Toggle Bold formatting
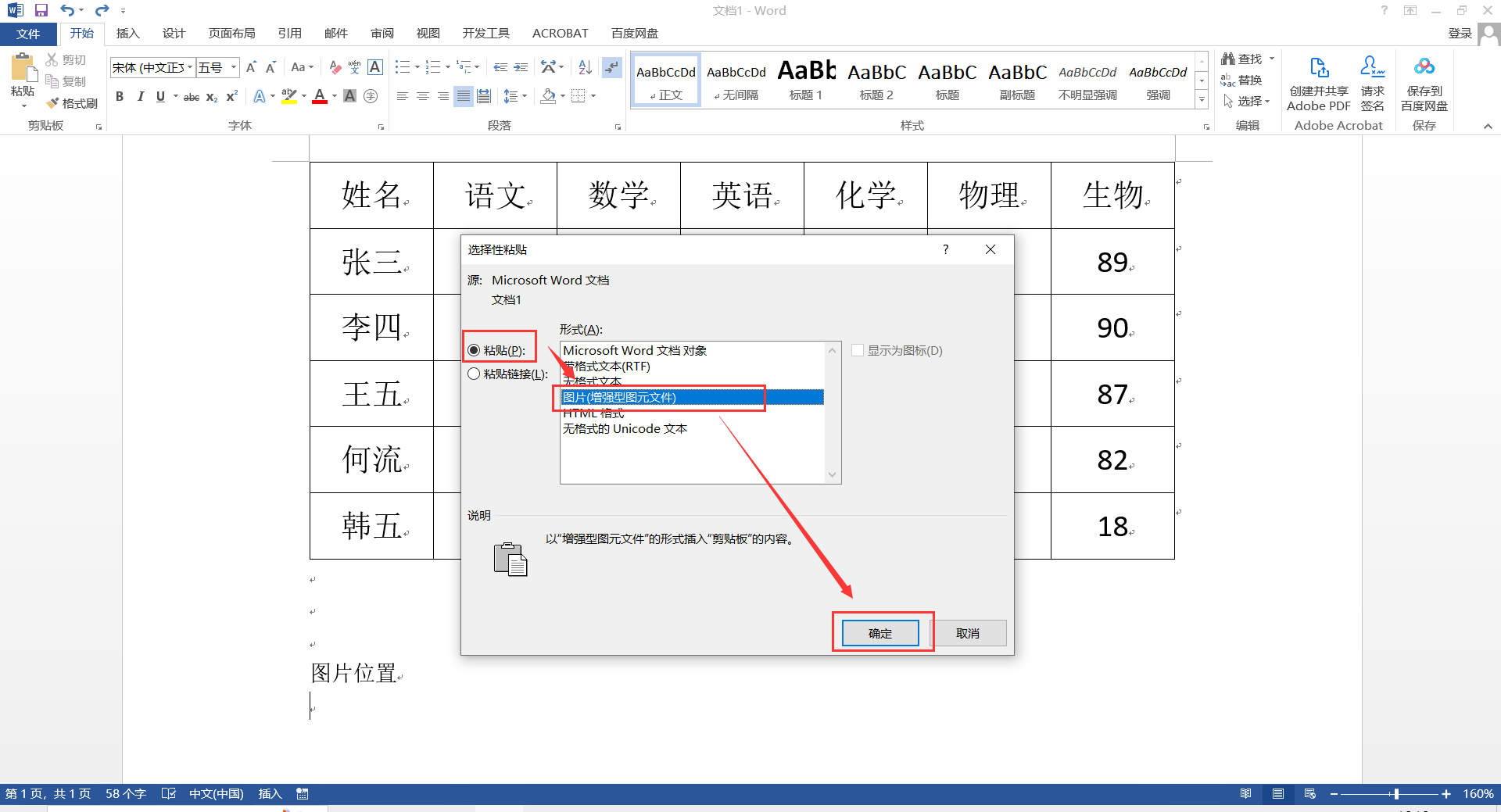 [x=120, y=96]
